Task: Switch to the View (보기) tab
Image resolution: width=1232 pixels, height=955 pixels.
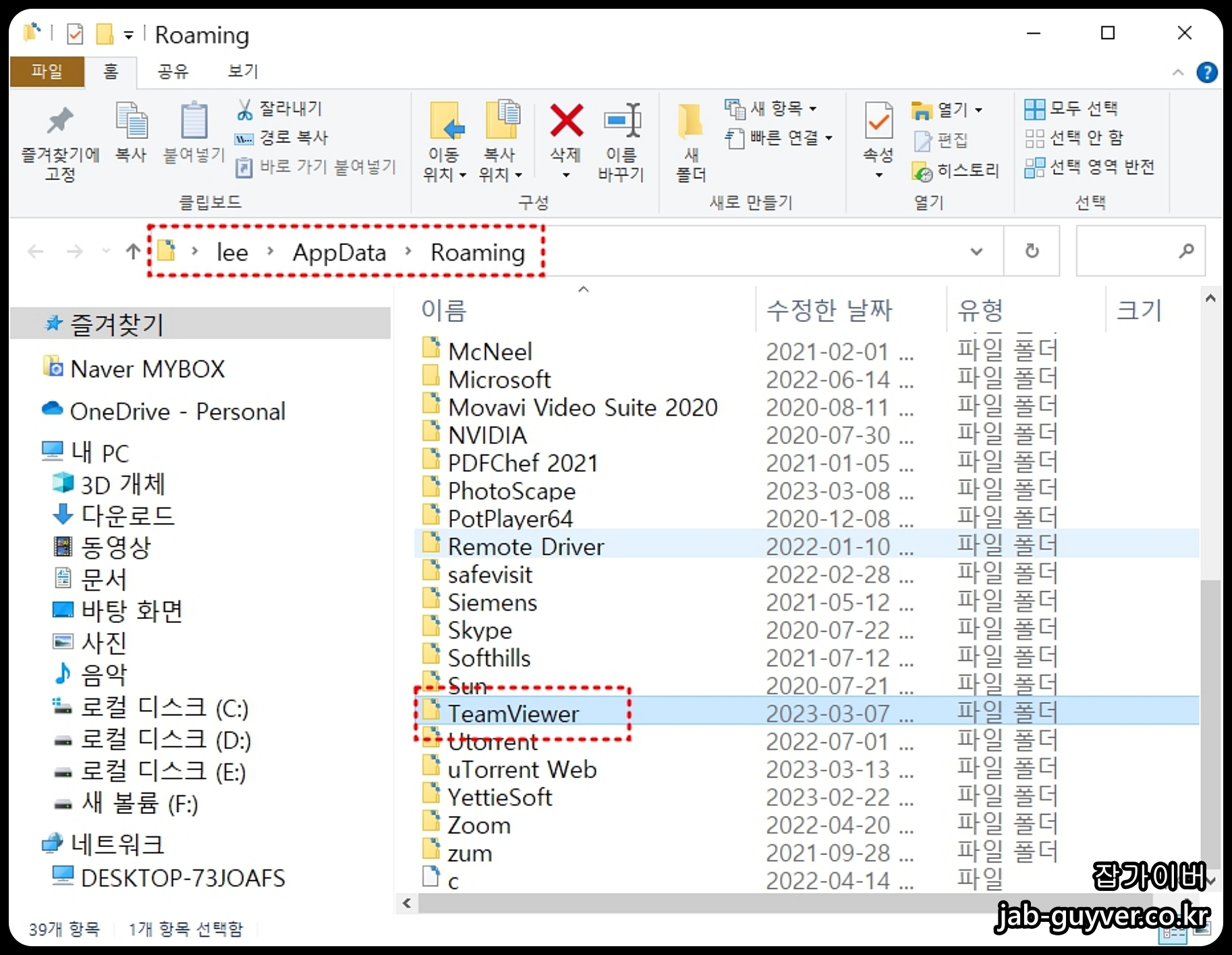Action: coord(243,72)
